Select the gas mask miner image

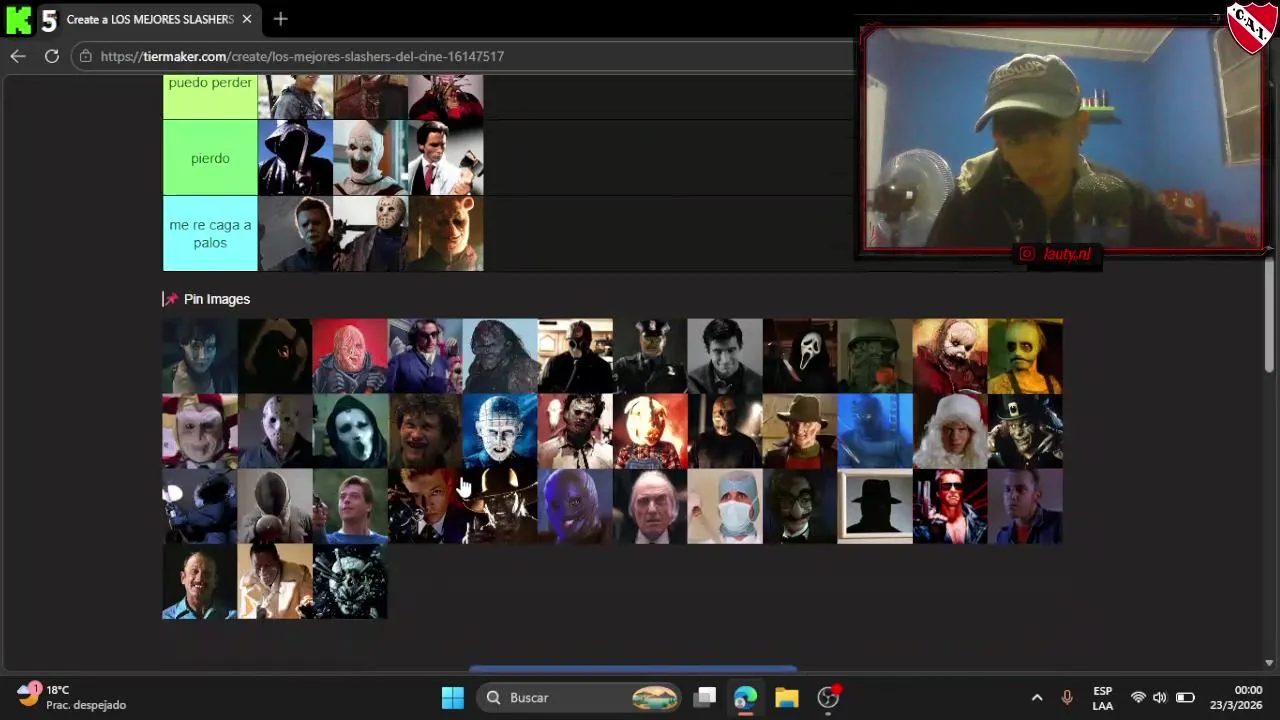pyautogui.click(x=575, y=356)
